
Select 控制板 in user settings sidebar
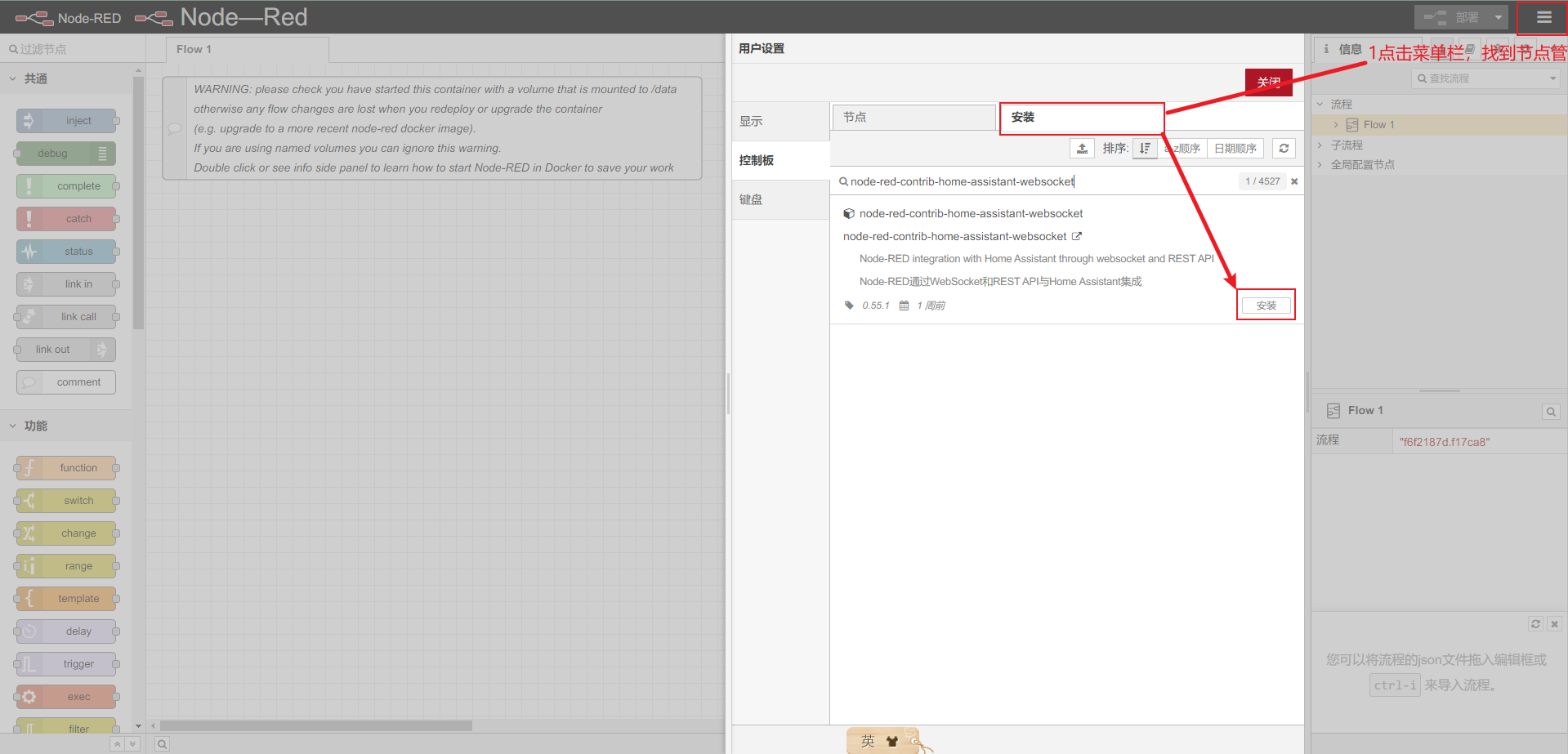[x=780, y=160]
